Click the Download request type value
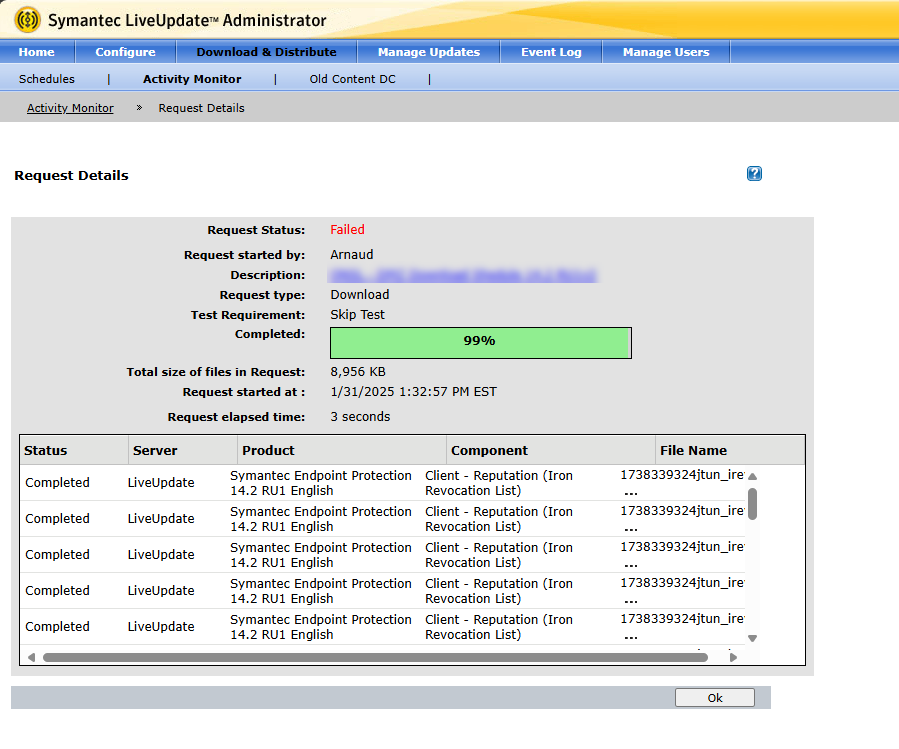Image resolution: width=899 pixels, height=749 pixels. click(x=359, y=295)
